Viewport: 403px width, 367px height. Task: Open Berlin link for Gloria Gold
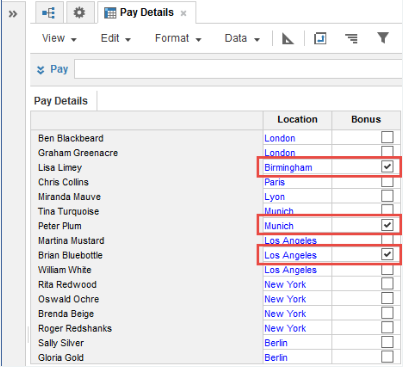point(276,358)
